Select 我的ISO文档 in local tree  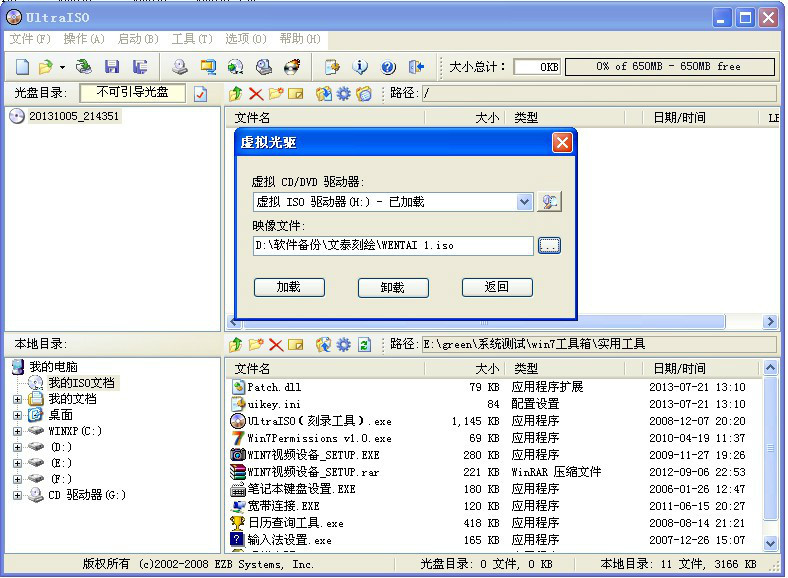pos(81,383)
